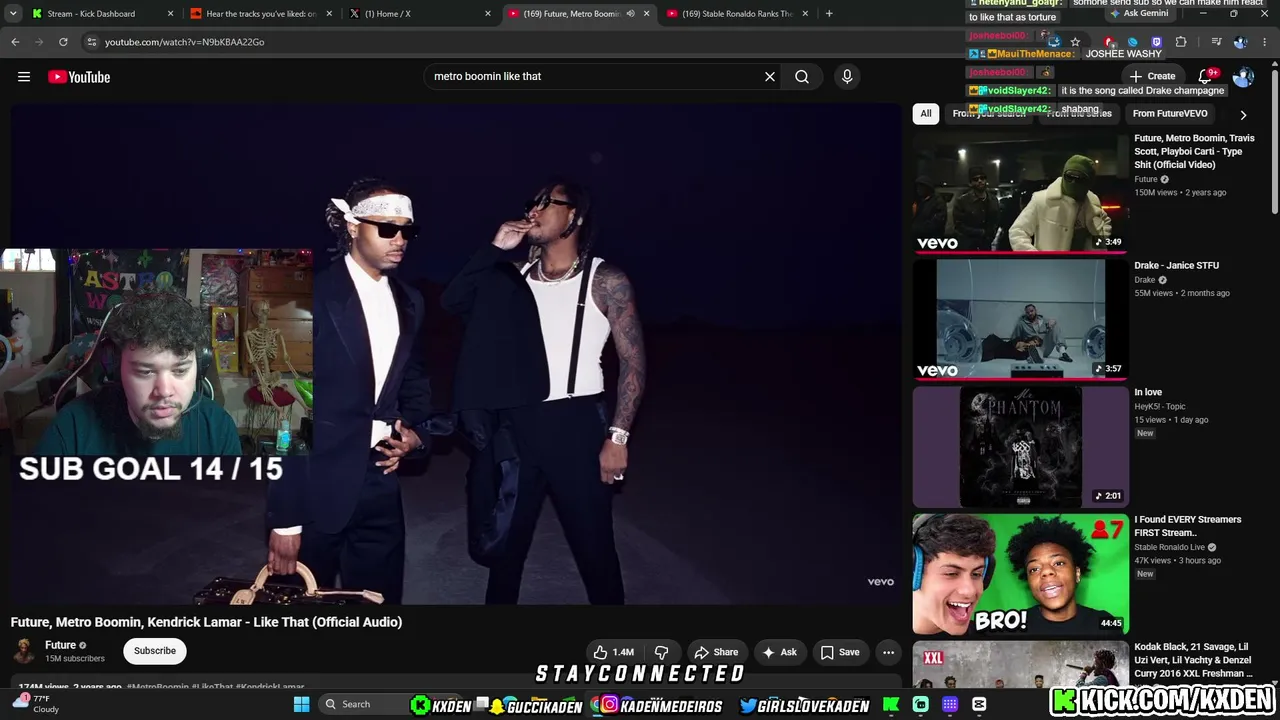Go to YouTube home via the logo
This screenshot has width=1280, height=720.
pyautogui.click(x=79, y=77)
